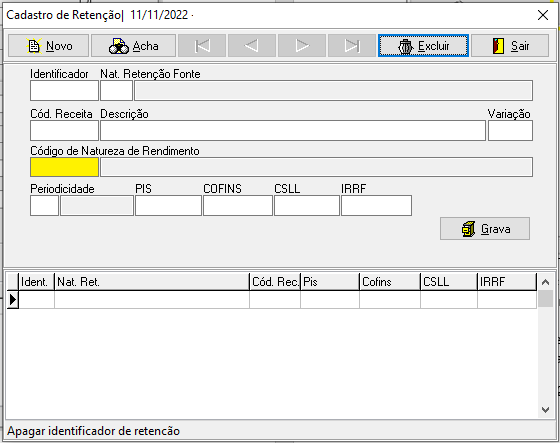This screenshot has width=560, height=443.
Task: Select the Cód. Receita field
Action: click(x=64, y=130)
